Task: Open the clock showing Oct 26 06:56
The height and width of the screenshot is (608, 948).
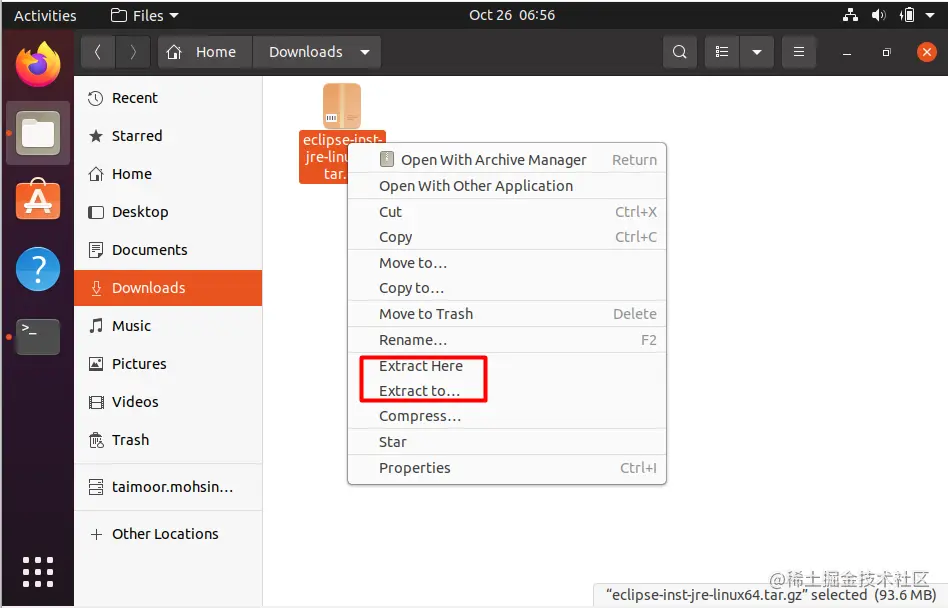Action: [511, 15]
